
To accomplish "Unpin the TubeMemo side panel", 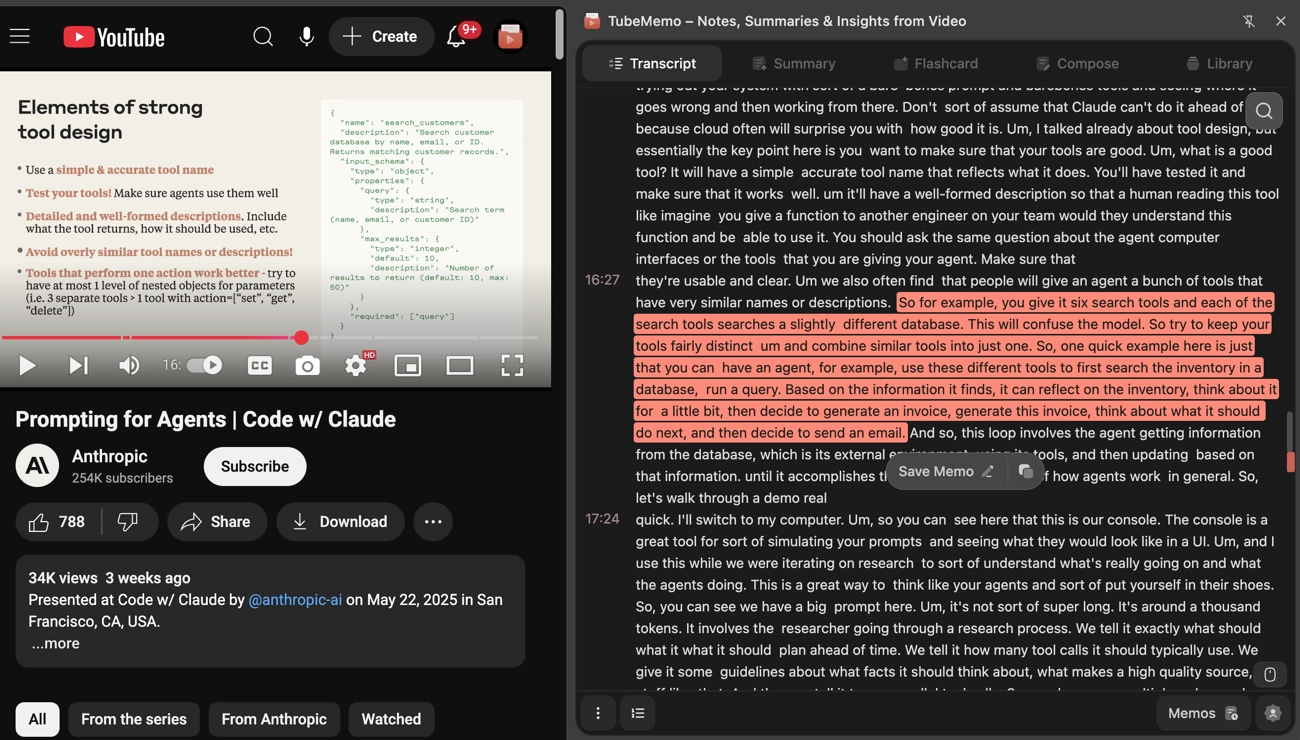I will tap(1249, 21).
